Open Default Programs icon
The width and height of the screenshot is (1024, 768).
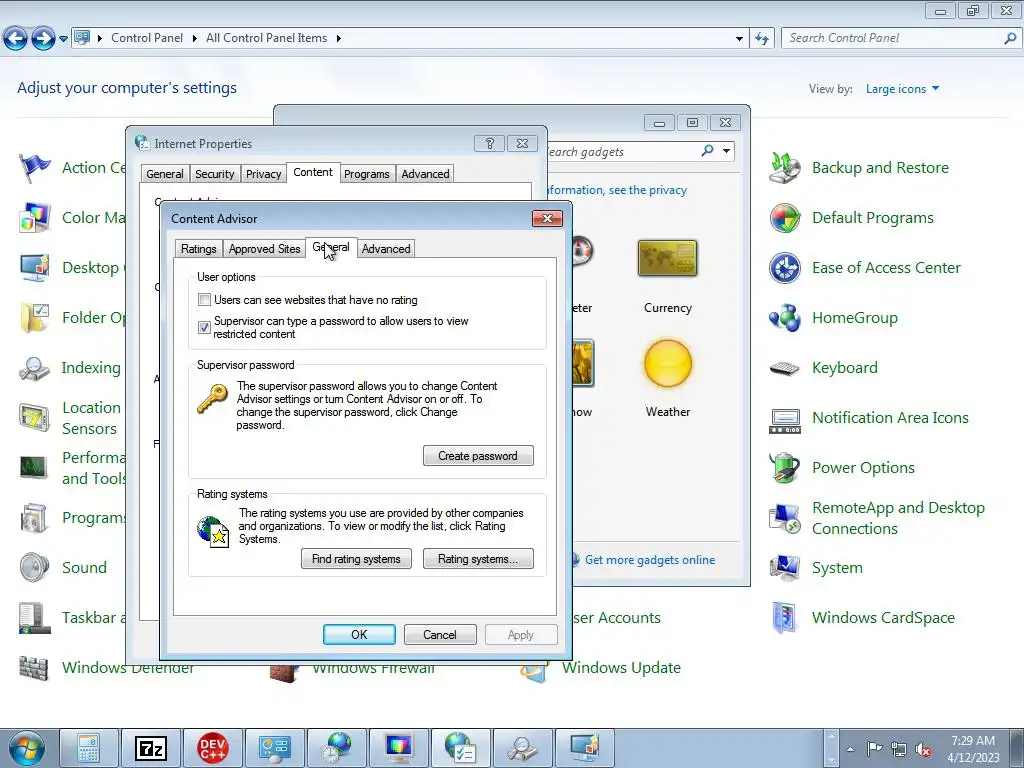click(x=785, y=218)
